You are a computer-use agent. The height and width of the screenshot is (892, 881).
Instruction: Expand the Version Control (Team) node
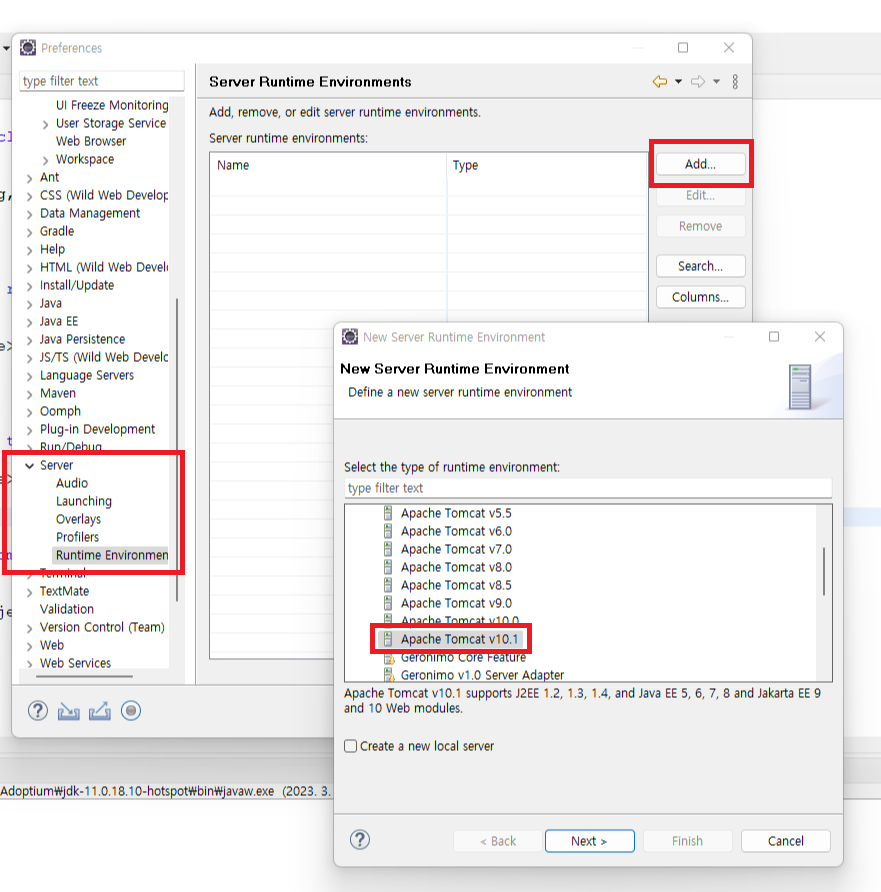pos(30,628)
